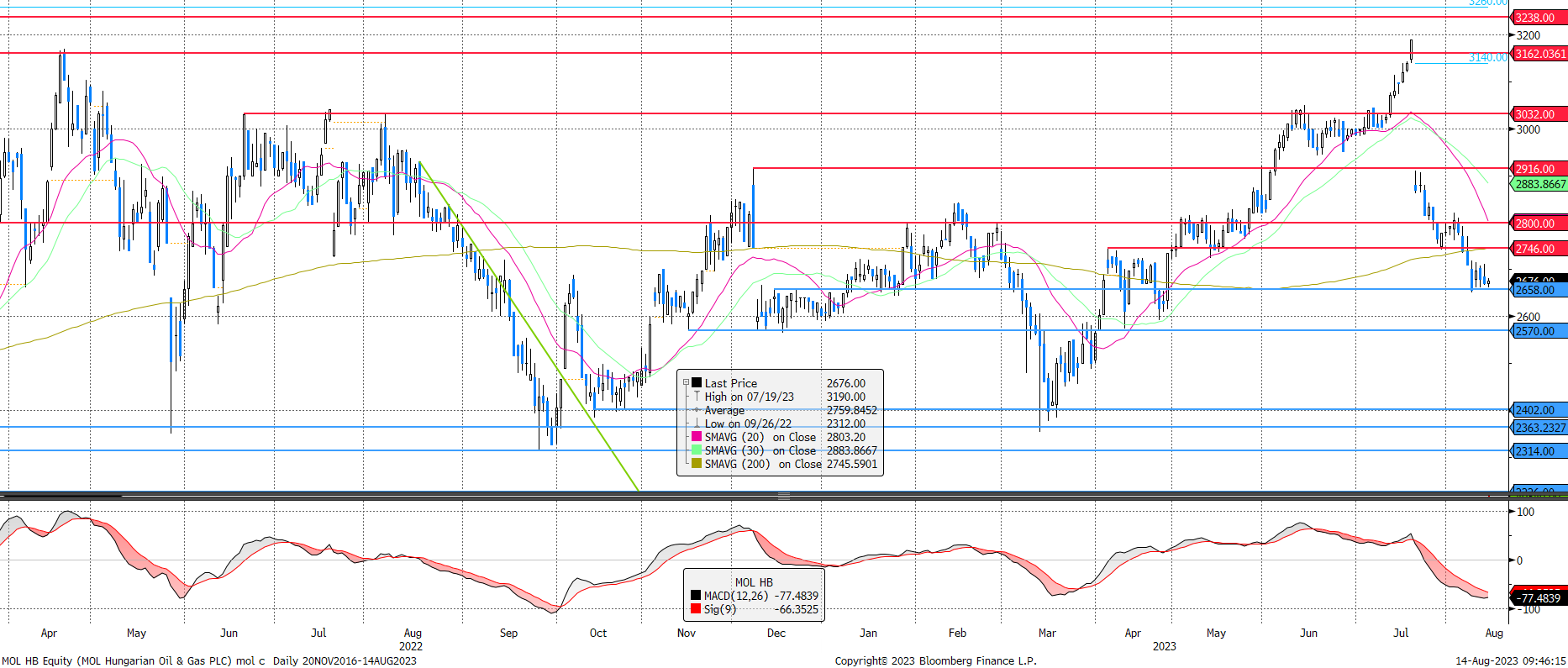
Task: Click the Low marker icon in the legend
Action: pyautogui.click(x=697, y=423)
